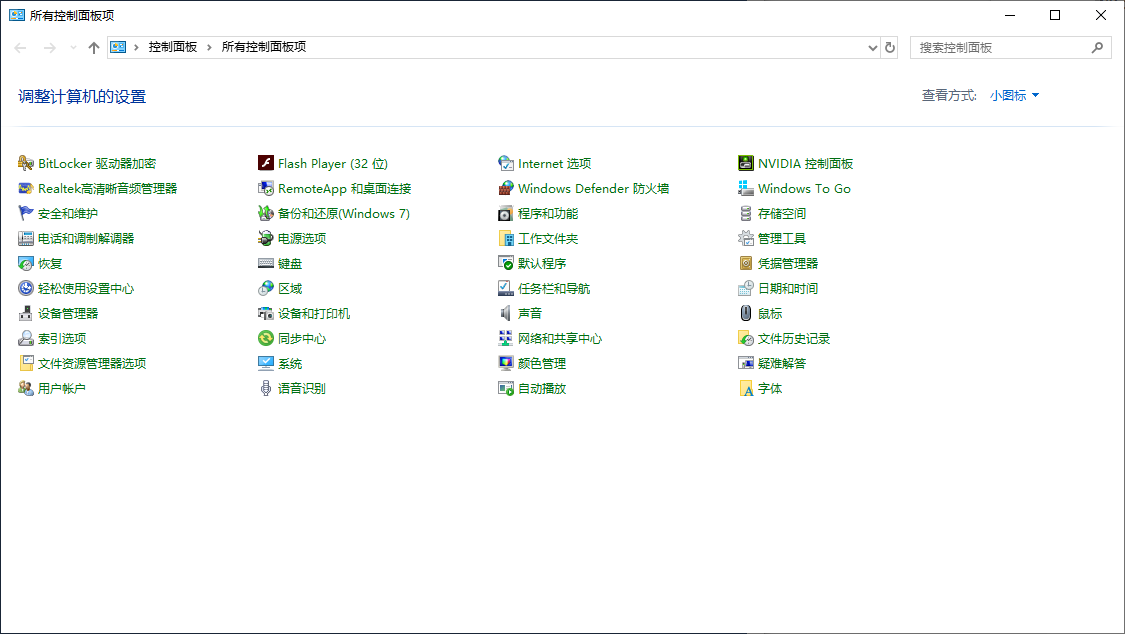
Task: Open 系统 link
Action: 290,364
